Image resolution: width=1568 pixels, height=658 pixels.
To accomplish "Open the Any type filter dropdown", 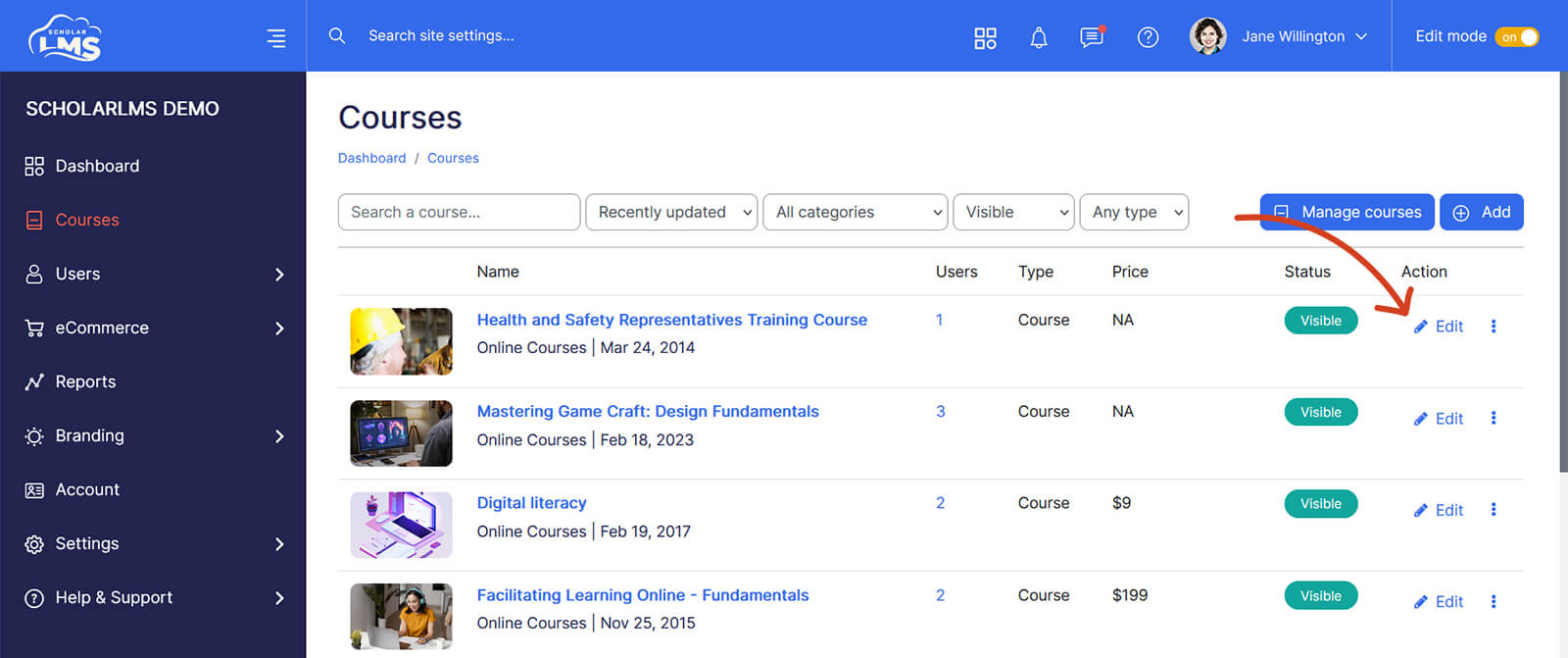I will (x=1134, y=212).
